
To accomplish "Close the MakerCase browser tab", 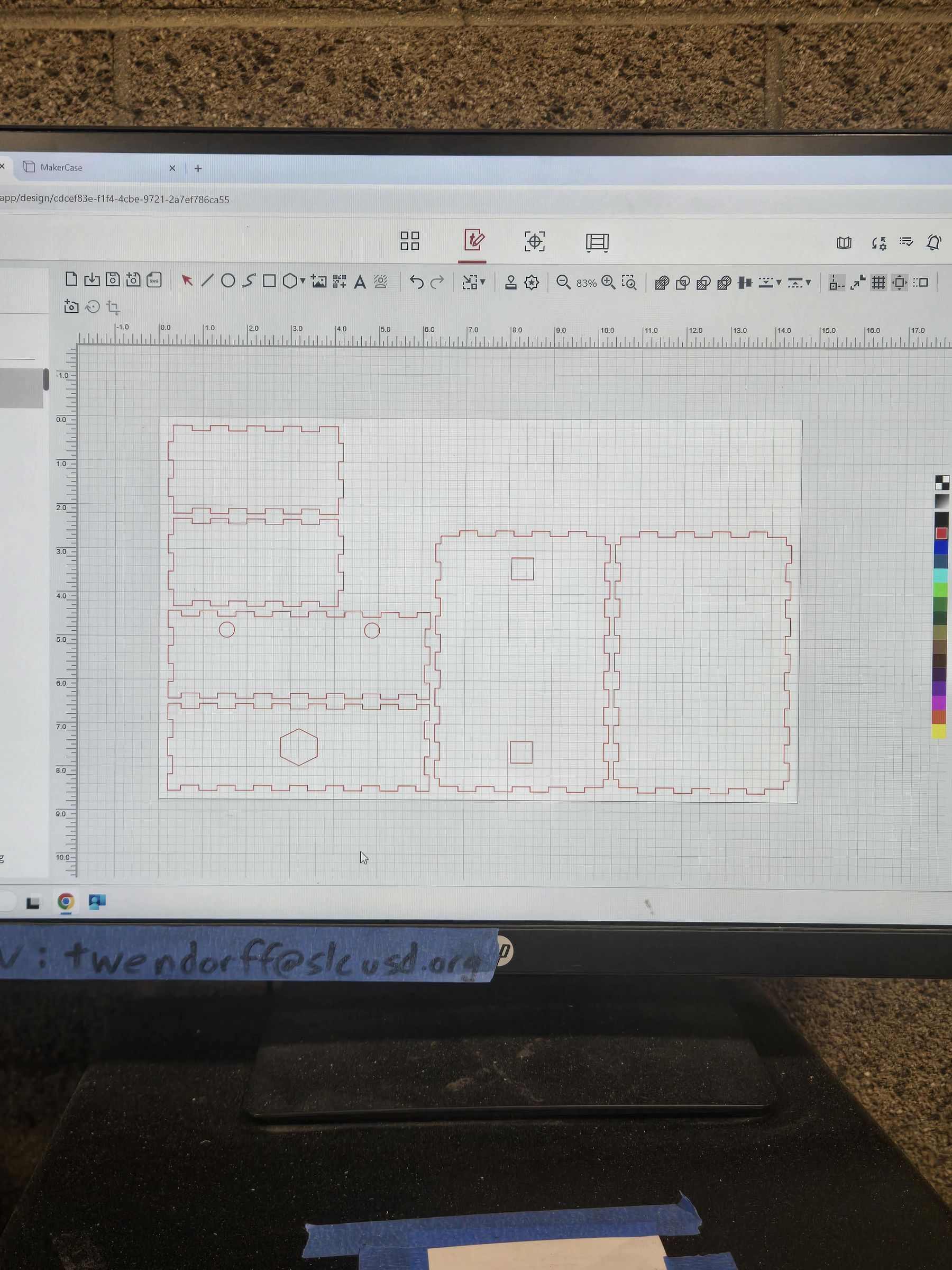I will click(x=172, y=168).
